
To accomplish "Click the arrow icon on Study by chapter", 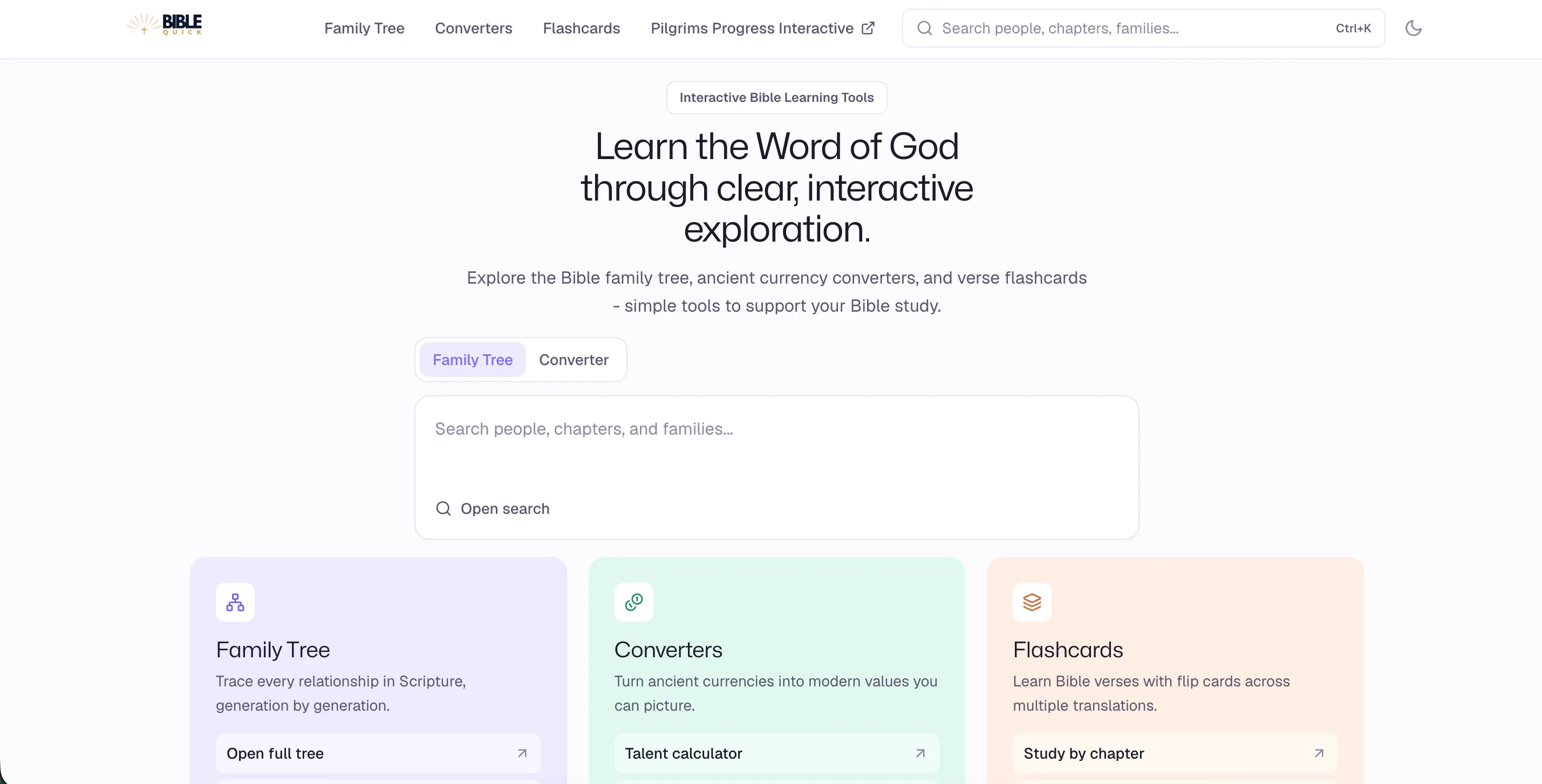I will [1319, 753].
